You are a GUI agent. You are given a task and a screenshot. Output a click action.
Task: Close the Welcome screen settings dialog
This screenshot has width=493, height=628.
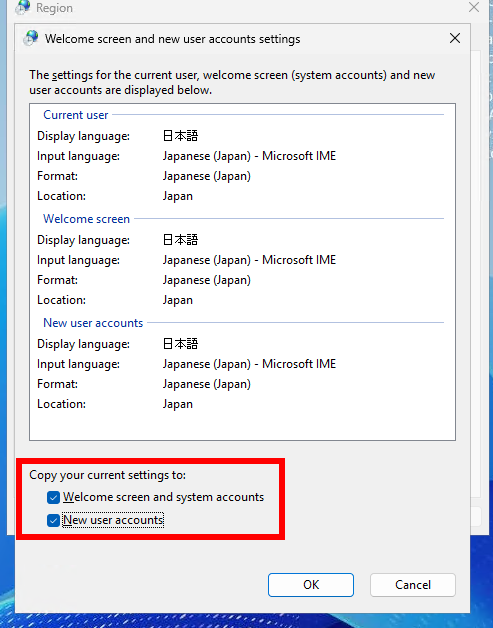[x=455, y=38]
